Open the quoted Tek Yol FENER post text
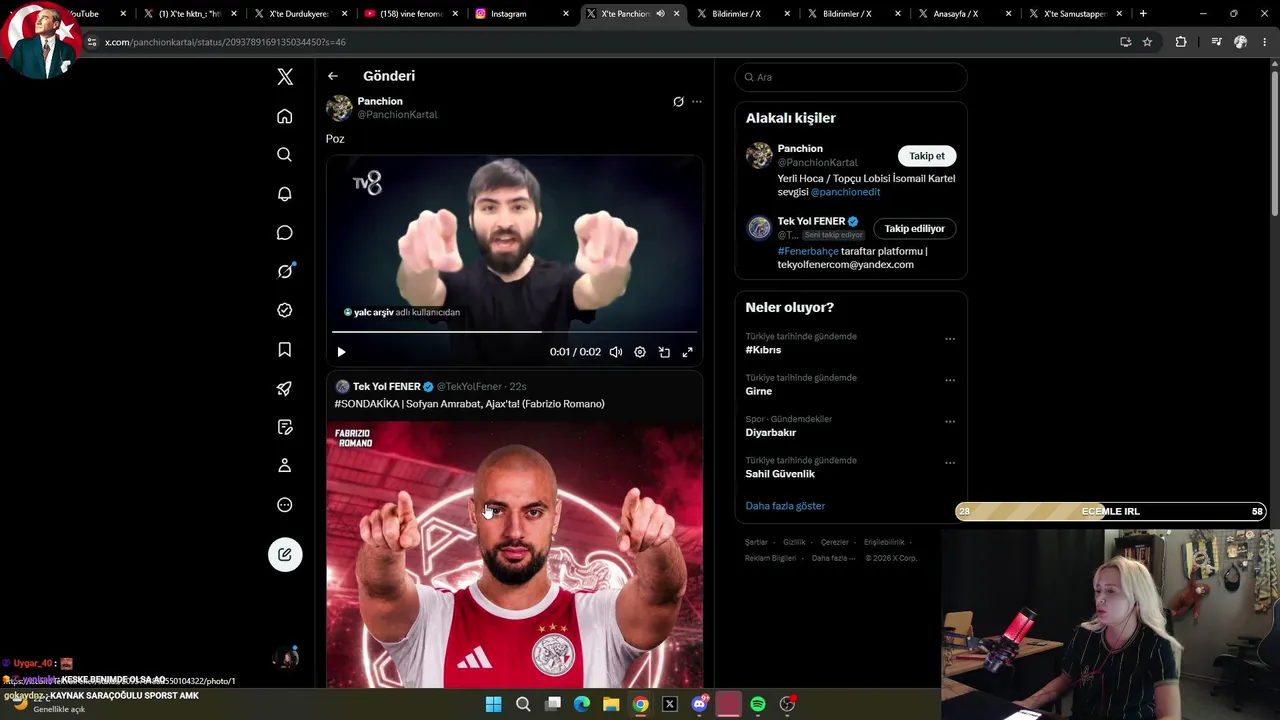The height and width of the screenshot is (720, 1280). tap(469, 404)
